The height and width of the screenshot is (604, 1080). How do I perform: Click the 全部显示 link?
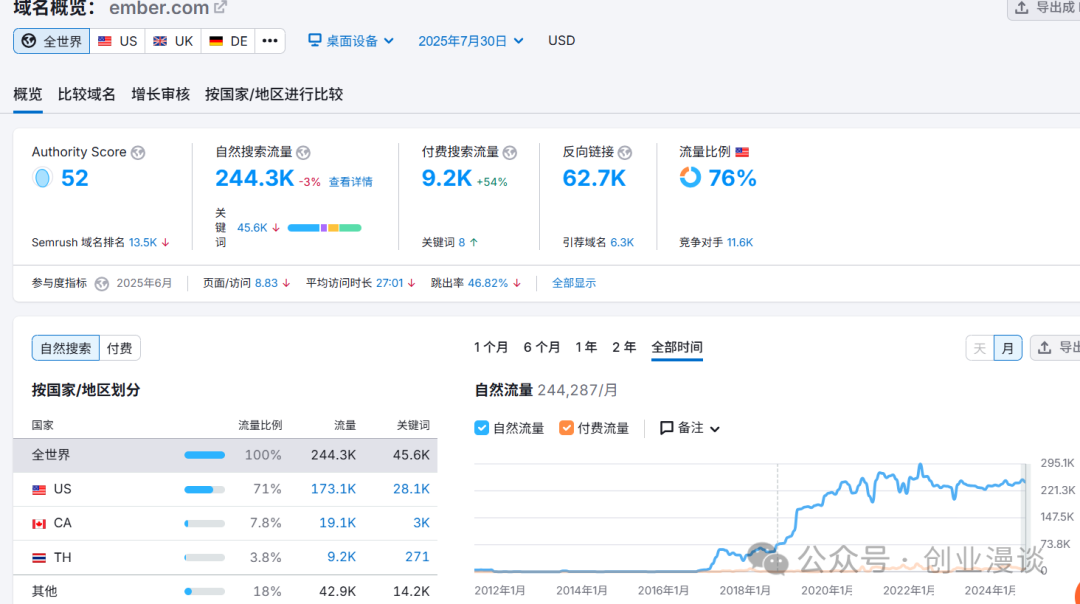(x=574, y=283)
